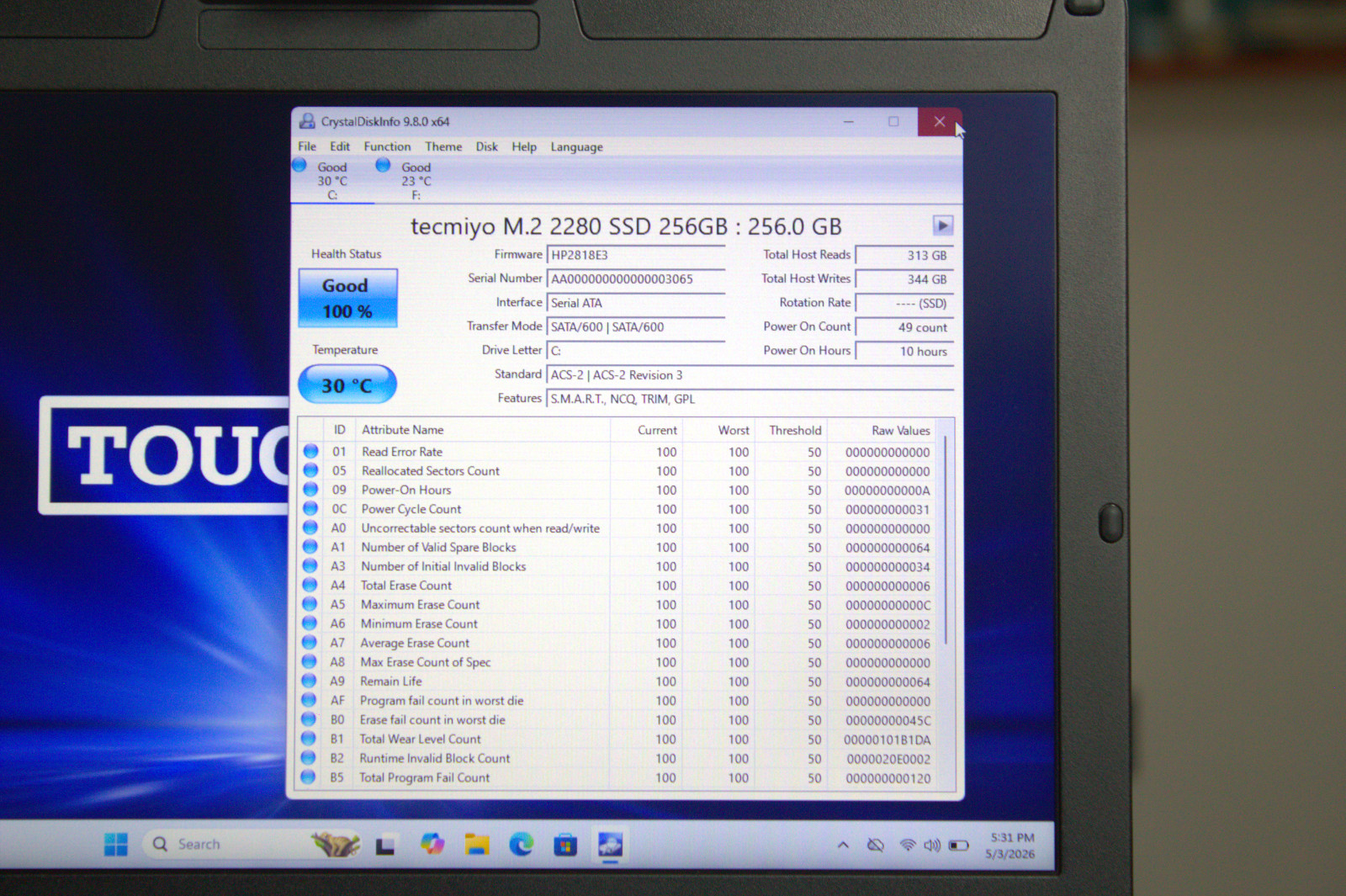
Task: Click the Attribute Name column header
Action: click(482, 430)
